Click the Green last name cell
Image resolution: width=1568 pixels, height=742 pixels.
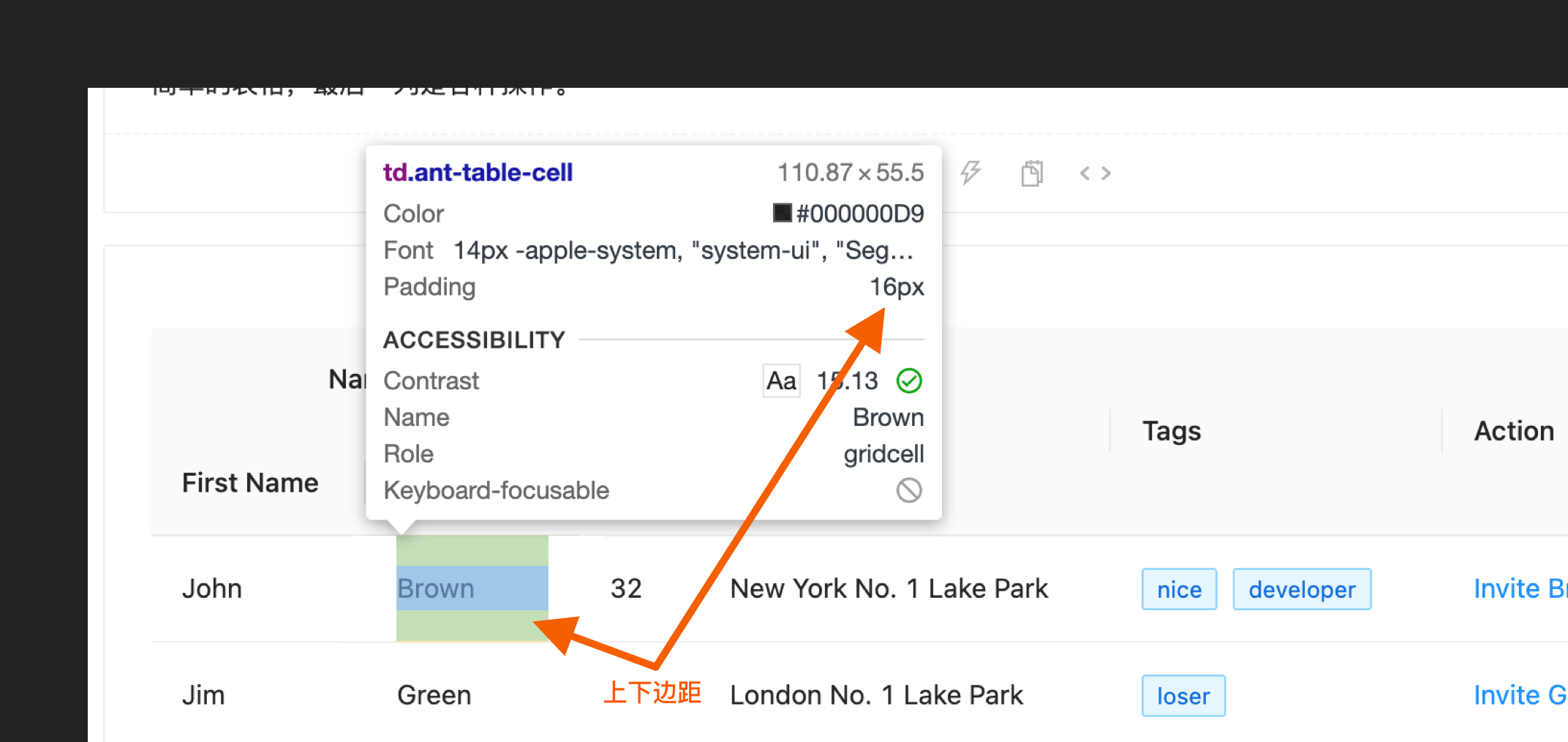[x=434, y=695]
